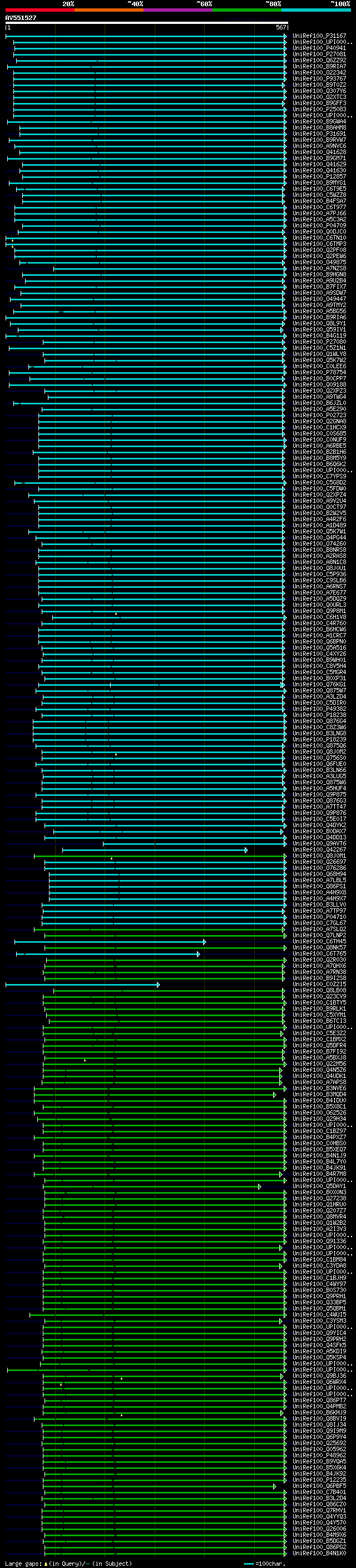Select the UniRef100_Q22M56 label
Viewport: 356px width, 1568px height.
tap(319, 1064)
